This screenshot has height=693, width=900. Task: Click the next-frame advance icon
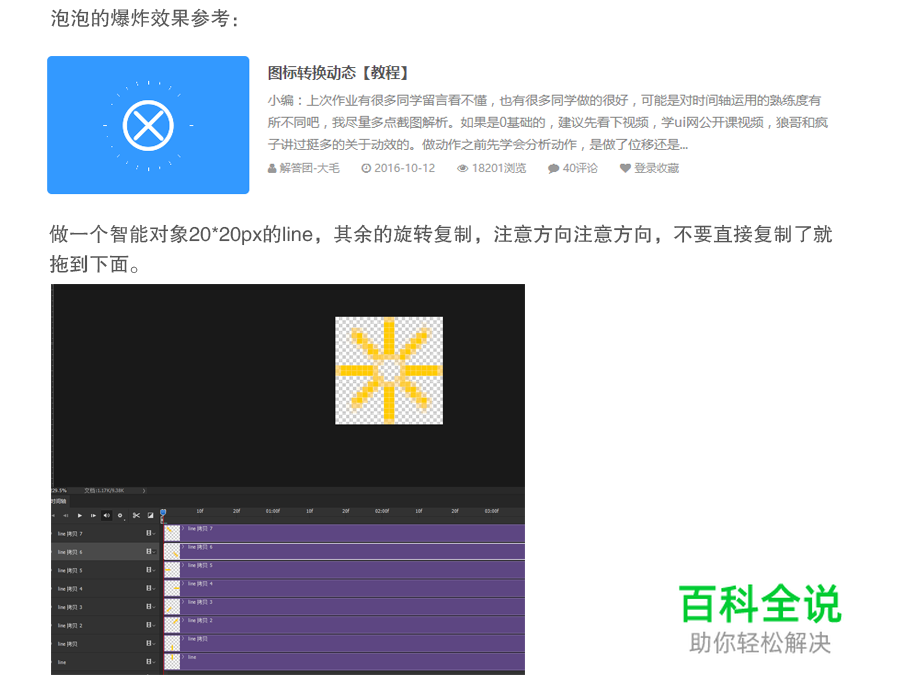tap(93, 515)
